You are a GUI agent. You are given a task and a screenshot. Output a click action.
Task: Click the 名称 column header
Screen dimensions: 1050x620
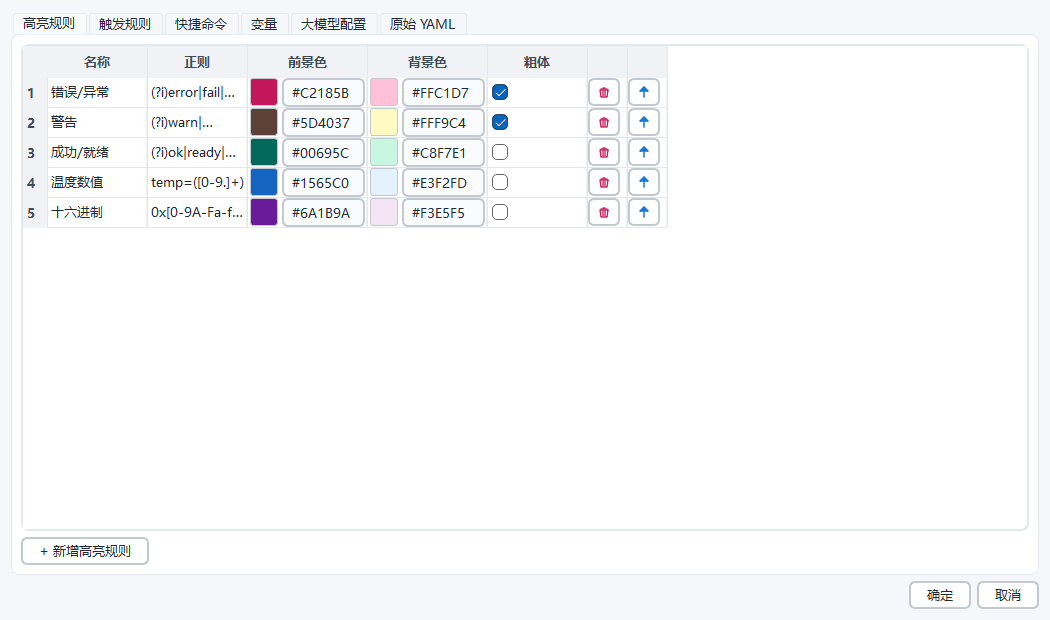[97, 62]
